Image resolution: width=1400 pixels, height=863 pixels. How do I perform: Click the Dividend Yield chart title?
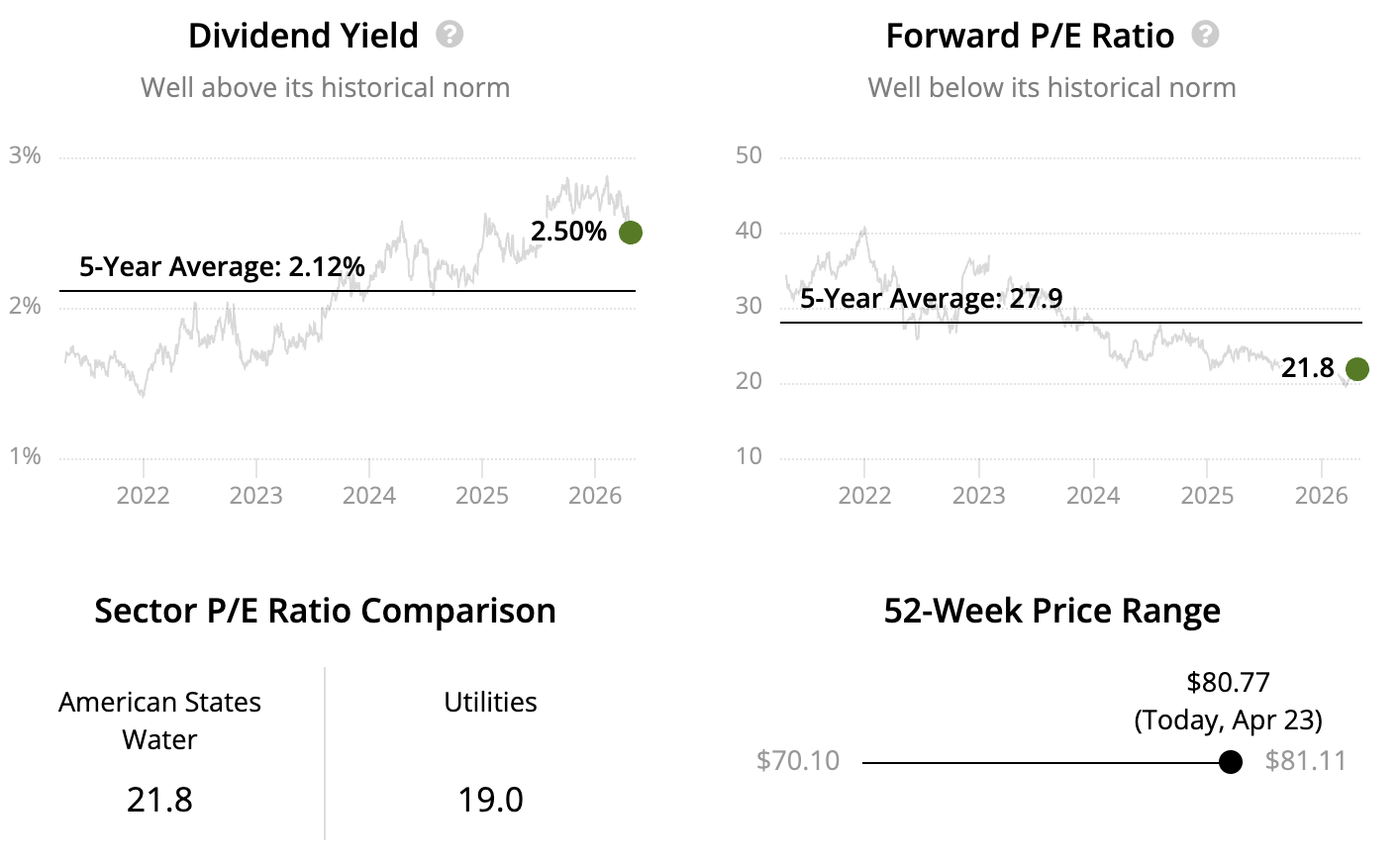[303, 36]
